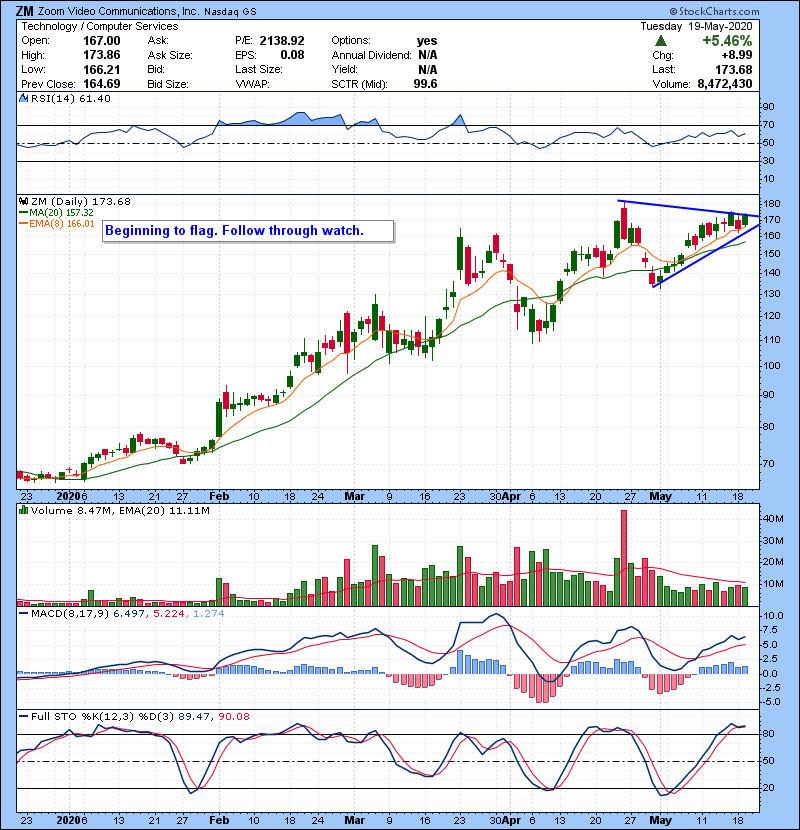Click the Chg value +8.99
Screen dimensions: 800x830
736,55
